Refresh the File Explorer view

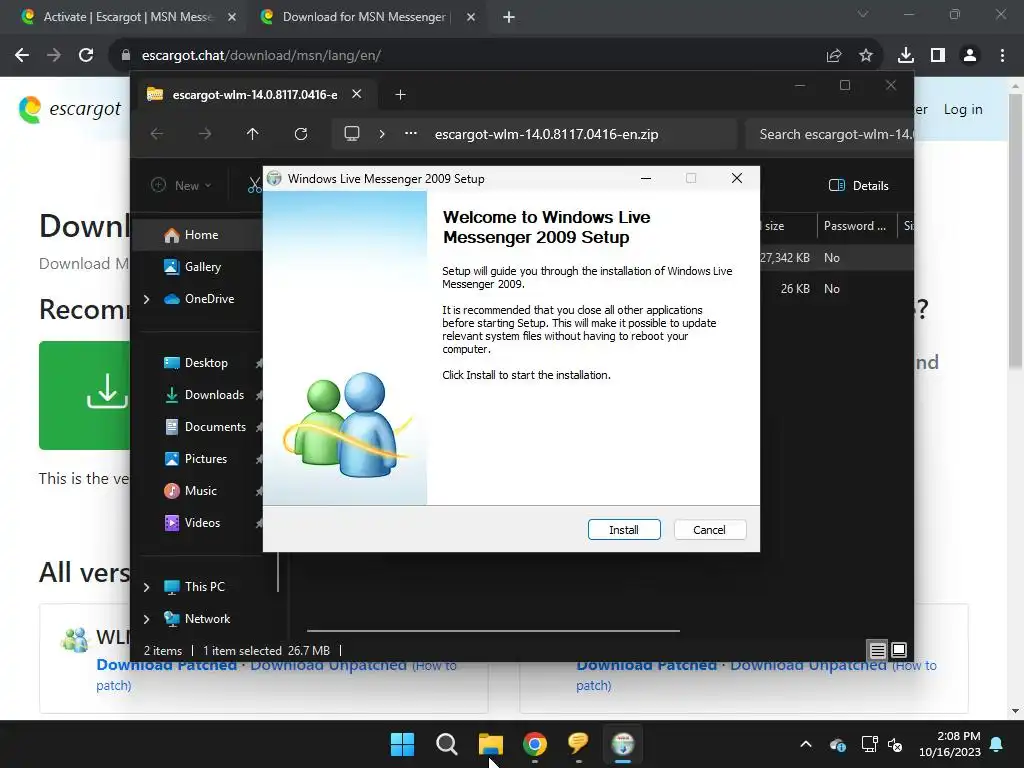point(300,134)
